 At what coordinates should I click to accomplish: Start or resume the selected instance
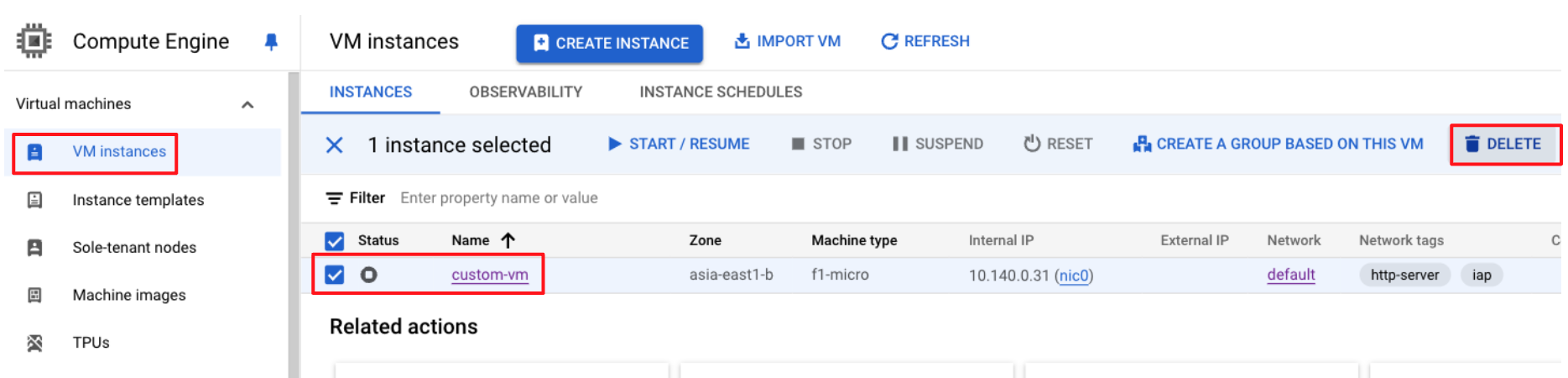point(679,144)
